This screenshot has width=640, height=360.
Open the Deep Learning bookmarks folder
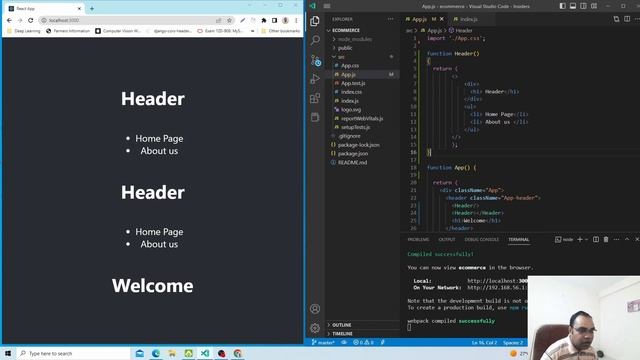tap(24, 31)
